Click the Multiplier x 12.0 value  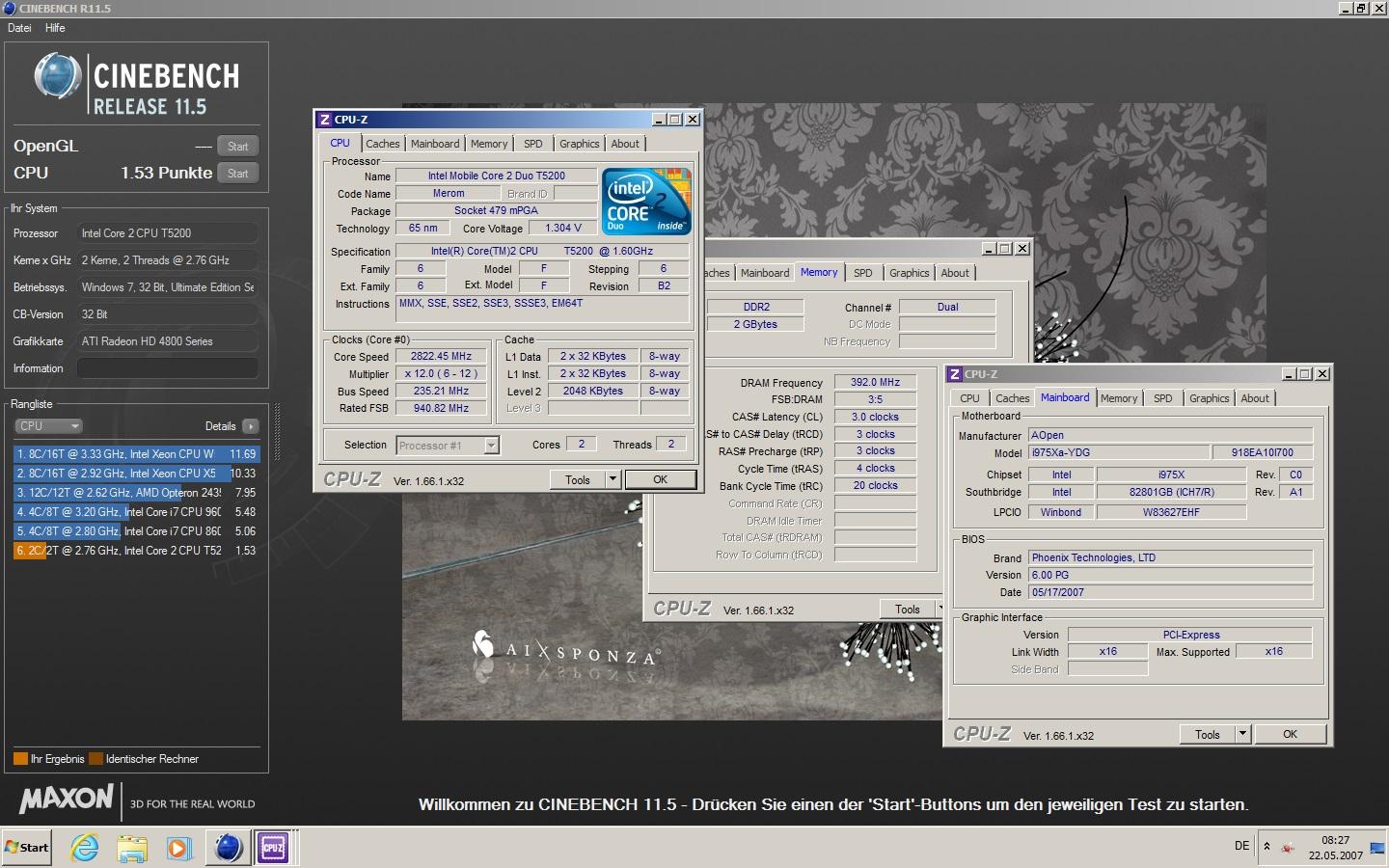[x=441, y=373]
